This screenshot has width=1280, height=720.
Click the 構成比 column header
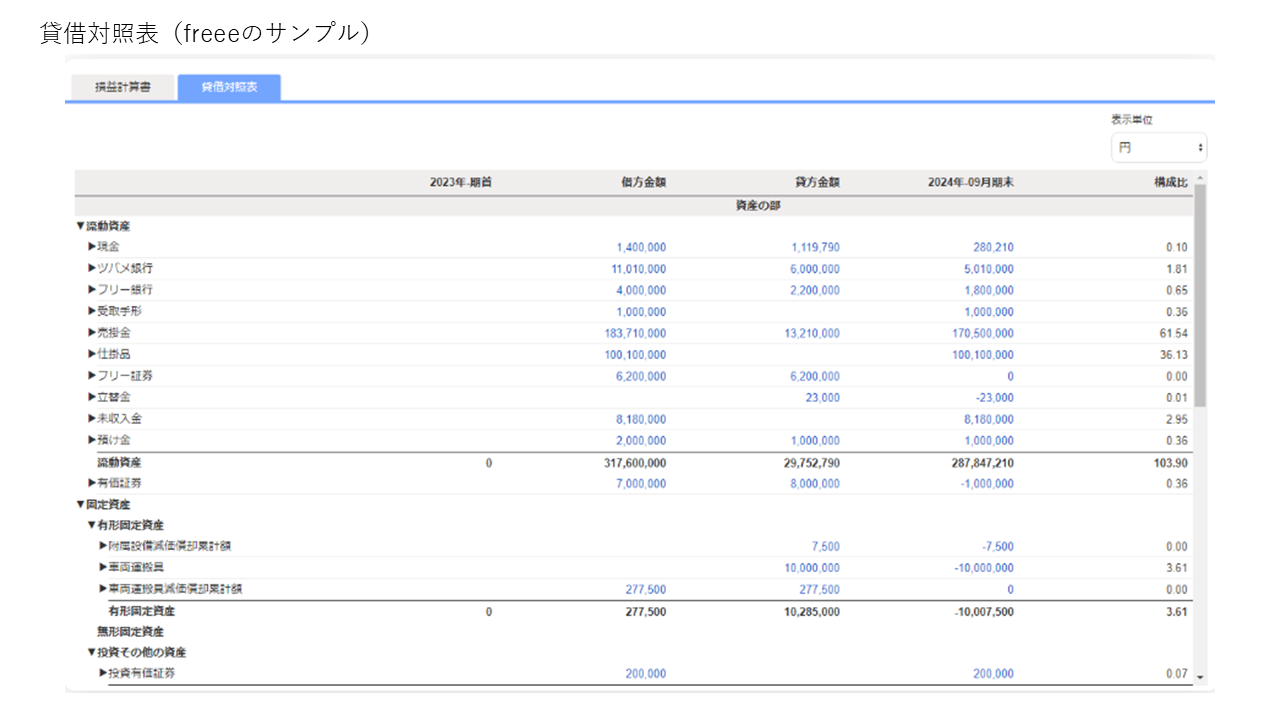tap(1170, 183)
